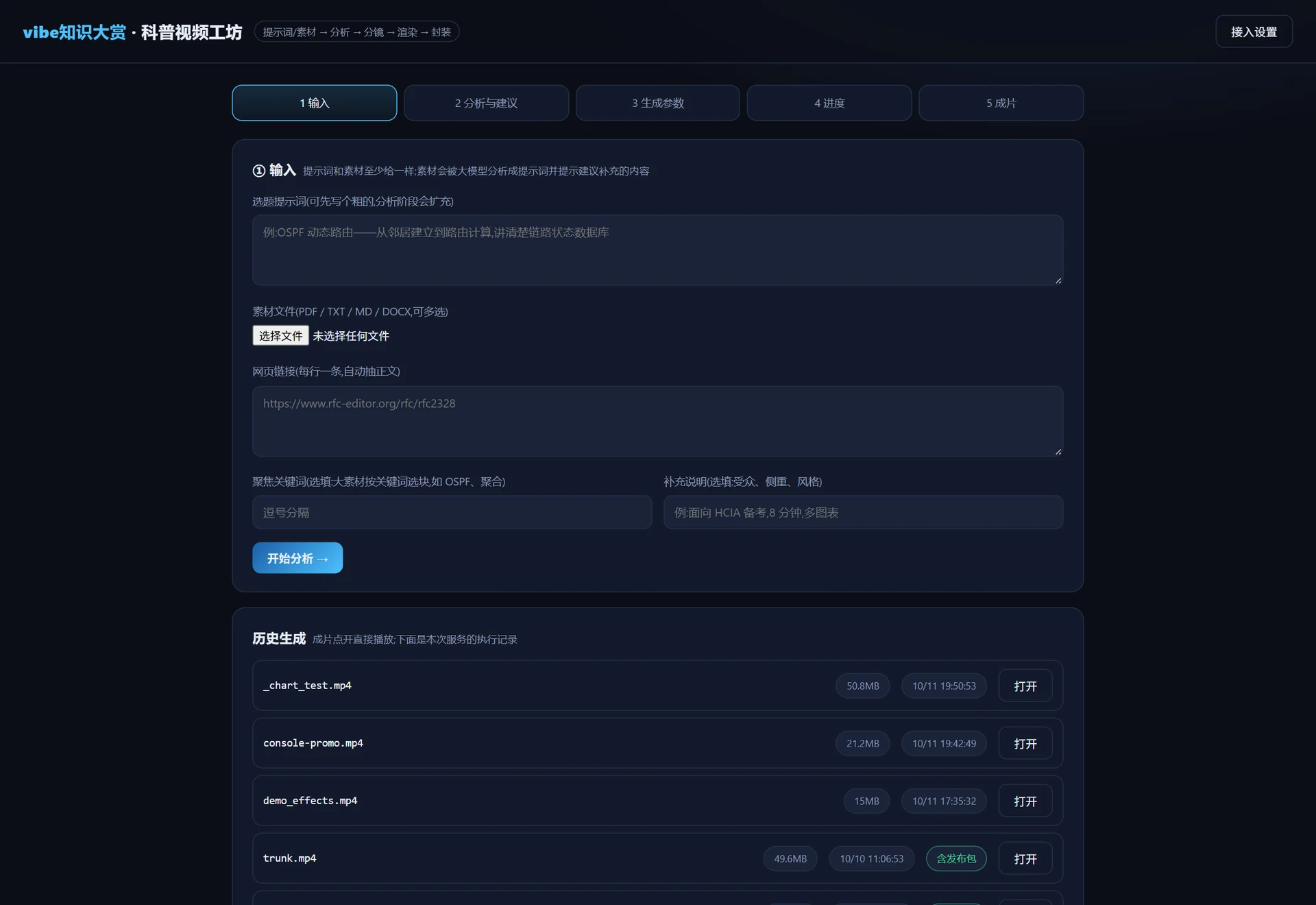The height and width of the screenshot is (905, 1316).
Task: Focus the 聚焦关键词 input field
Action: pos(452,512)
